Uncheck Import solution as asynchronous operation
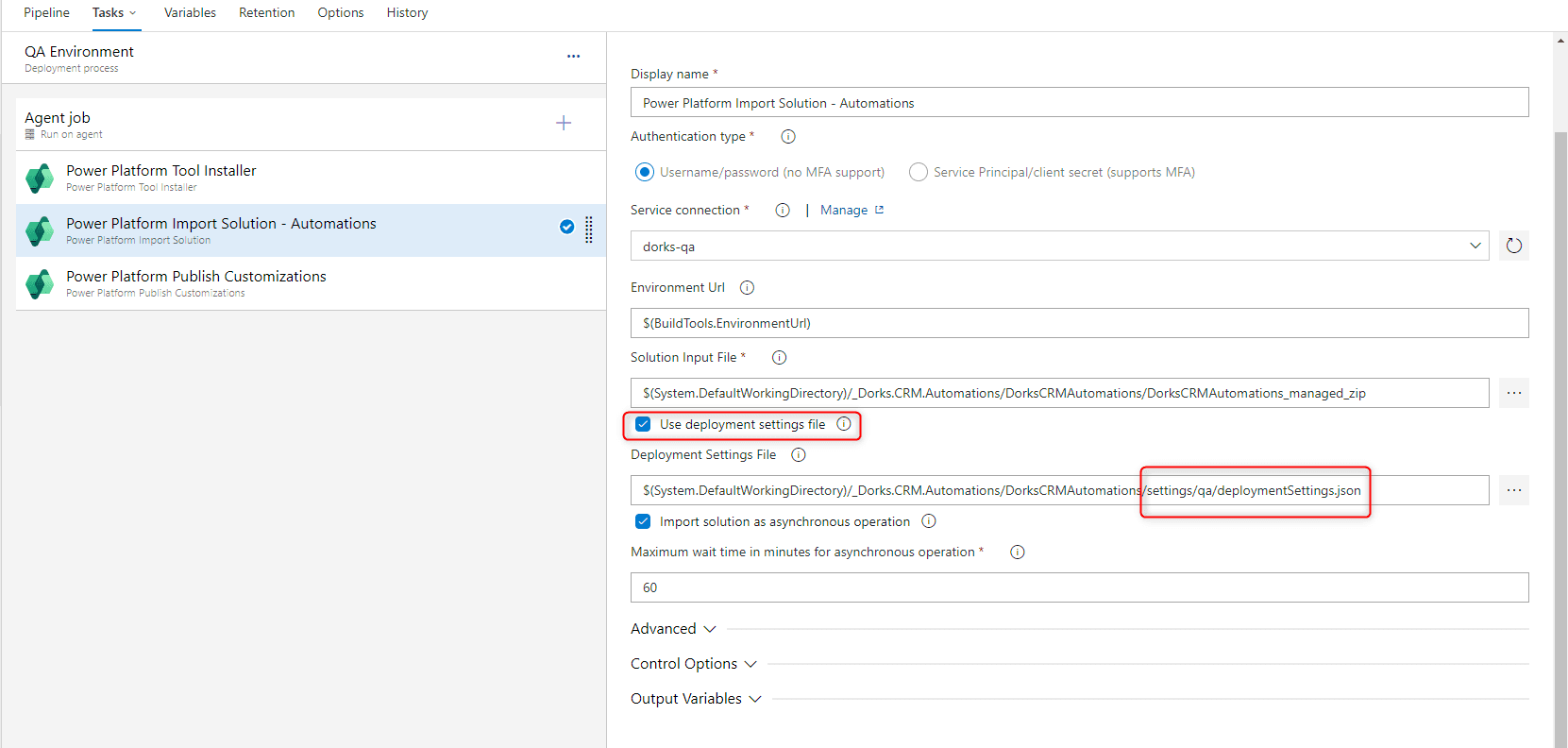This screenshot has height=748, width=1568. [643, 521]
